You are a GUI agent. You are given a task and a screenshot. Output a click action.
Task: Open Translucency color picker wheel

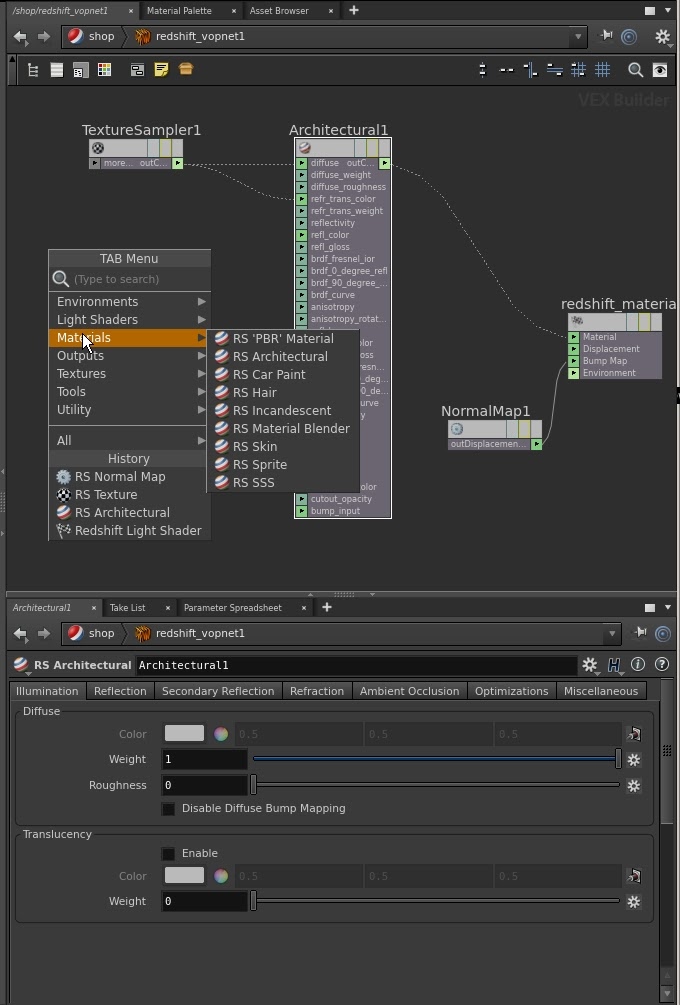[x=221, y=876]
